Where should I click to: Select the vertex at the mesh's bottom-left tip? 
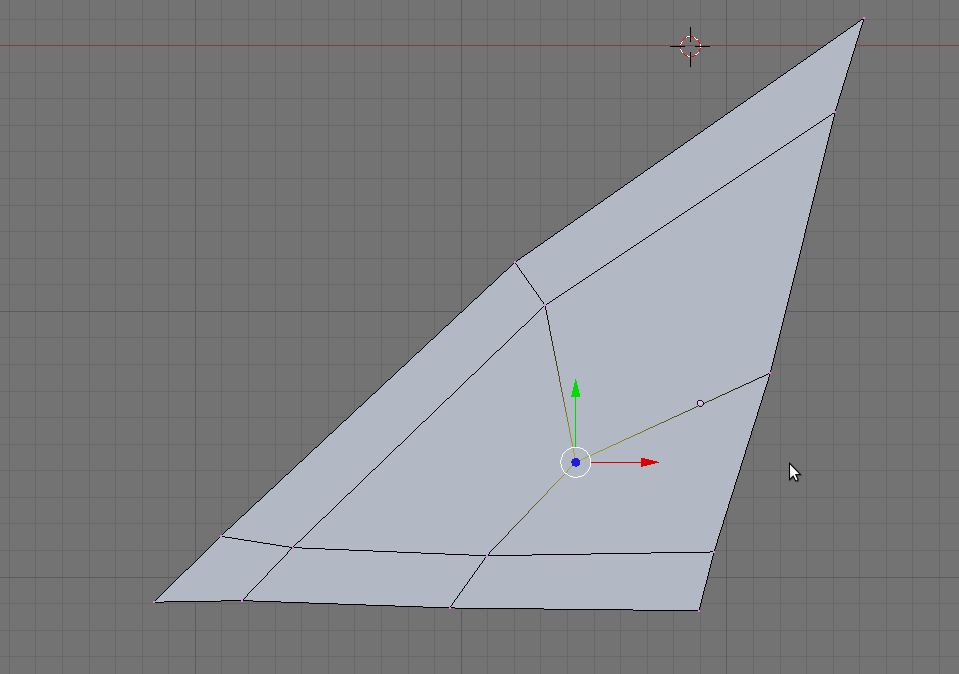(x=154, y=602)
